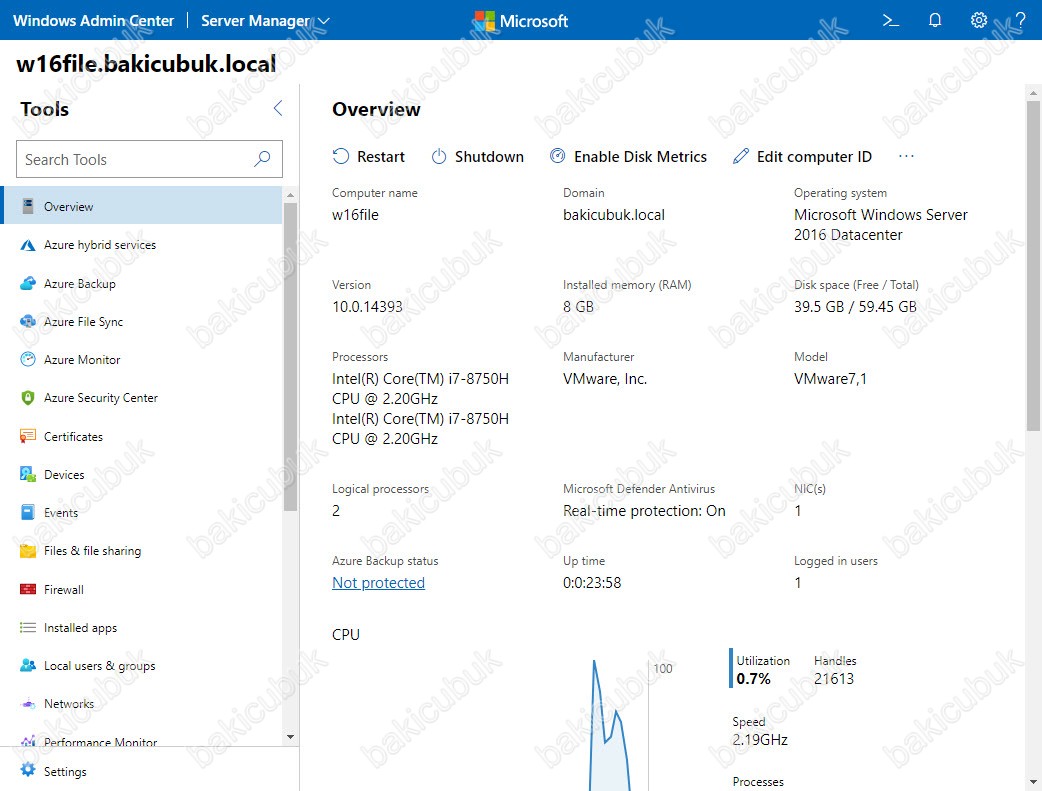Open Installed apps

(143, 627)
